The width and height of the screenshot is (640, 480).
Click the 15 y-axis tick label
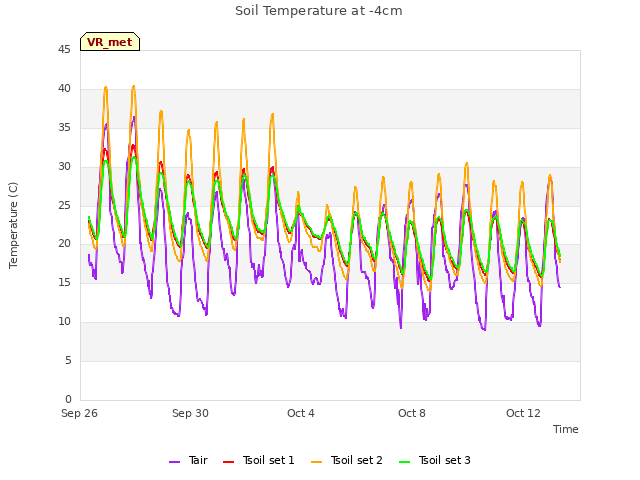point(64,282)
